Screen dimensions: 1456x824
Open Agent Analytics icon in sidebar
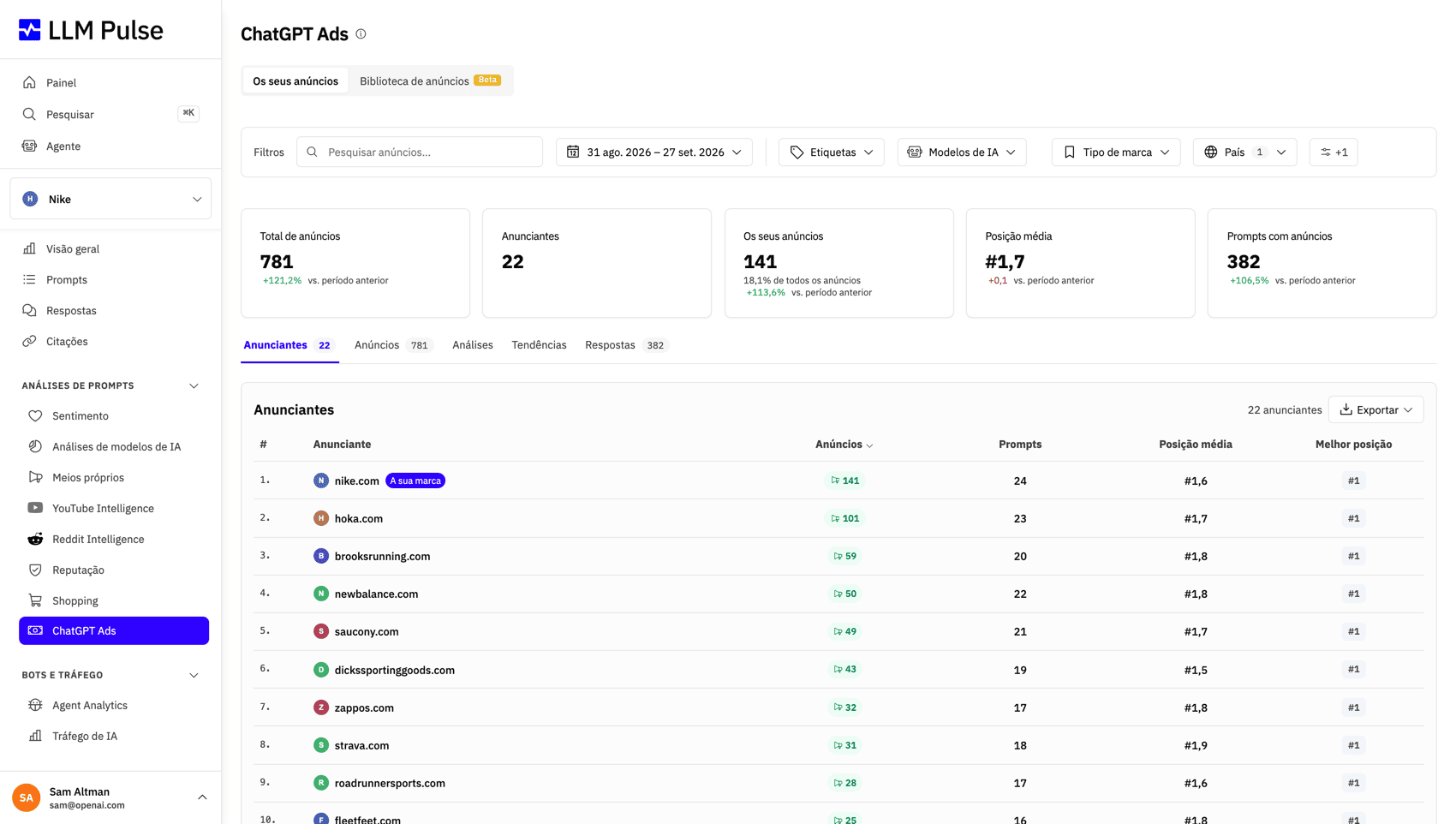pos(35,705)
